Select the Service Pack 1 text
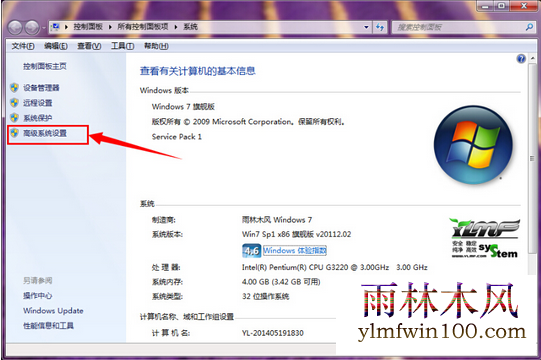 click(x=177, y=137)
